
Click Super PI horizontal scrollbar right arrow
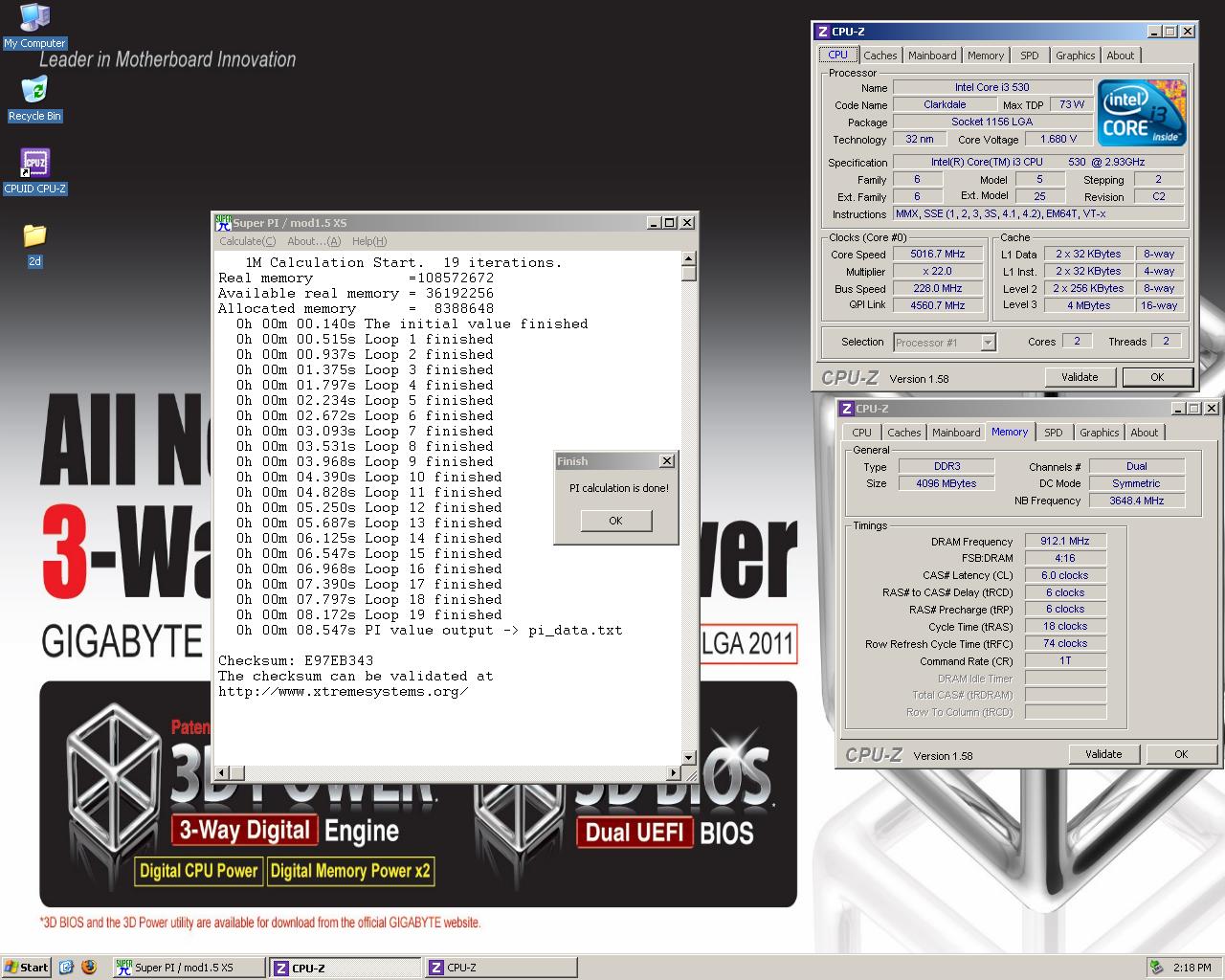coord(673,772)
